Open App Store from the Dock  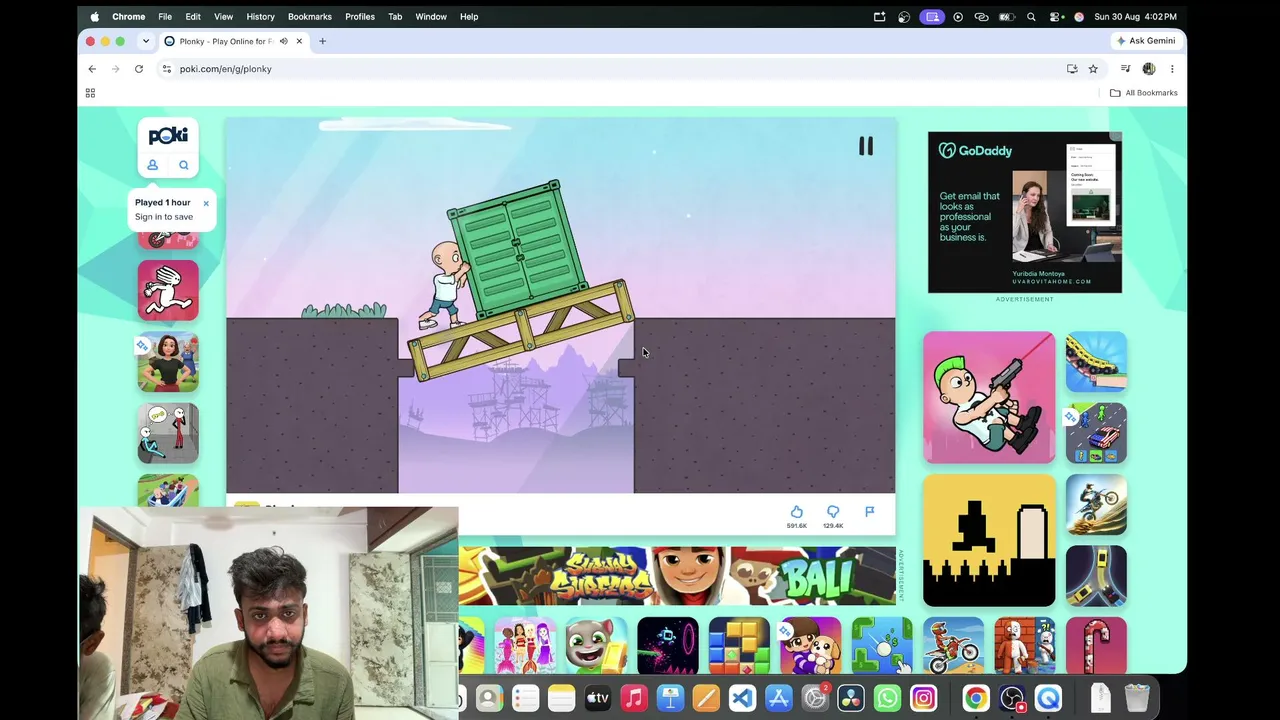[778, 698]
